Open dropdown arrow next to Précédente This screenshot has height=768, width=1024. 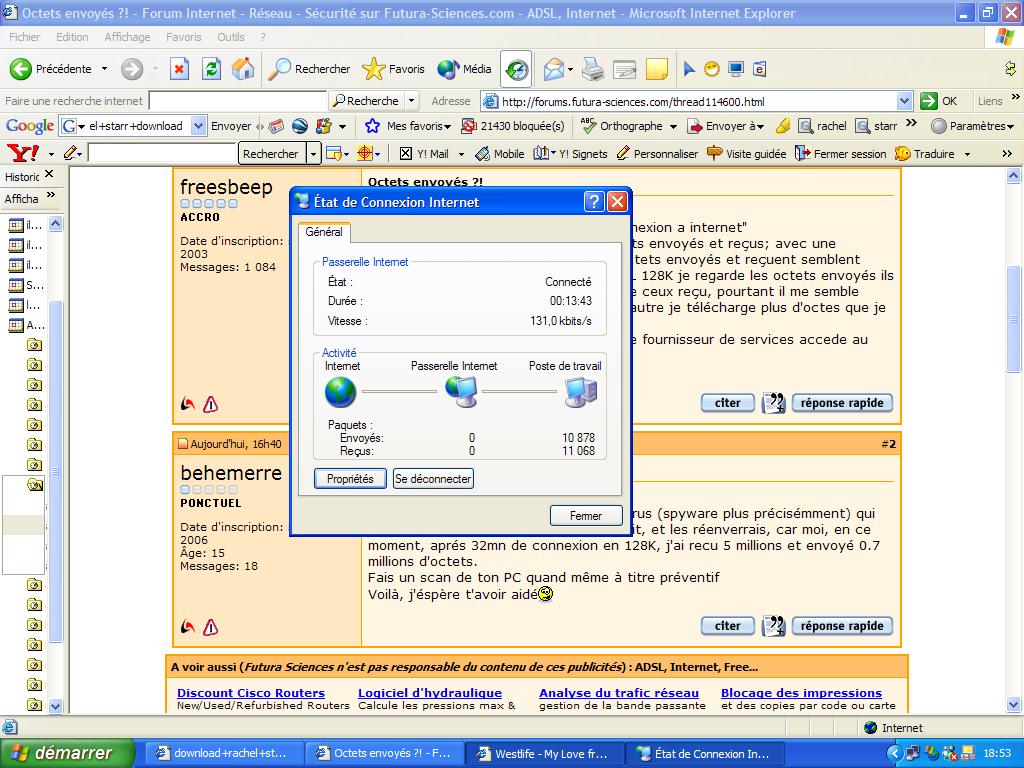point(104,69)
